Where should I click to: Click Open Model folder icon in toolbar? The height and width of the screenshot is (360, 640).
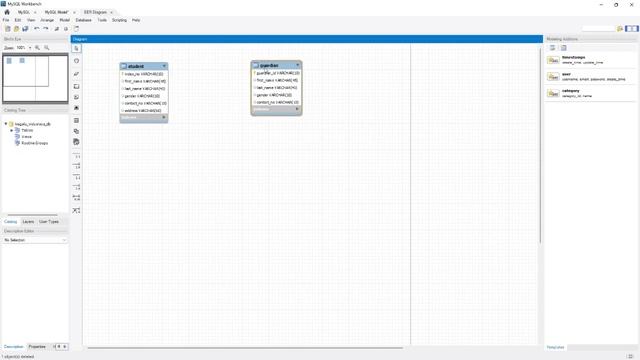[x=16, y=29]
